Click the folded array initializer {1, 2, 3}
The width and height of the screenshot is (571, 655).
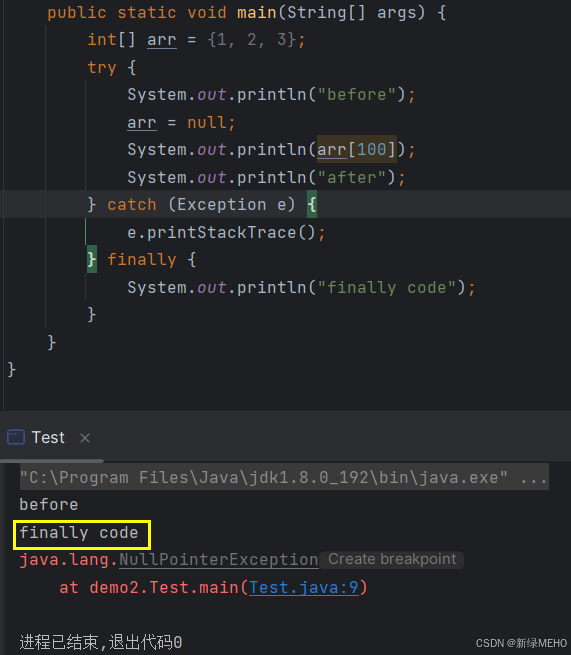(x=252, y=40)
